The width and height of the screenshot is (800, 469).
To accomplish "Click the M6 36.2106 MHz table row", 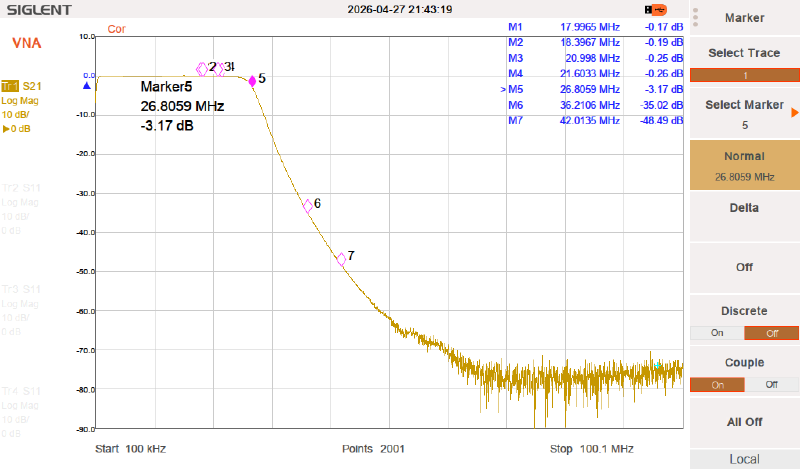I will (x=595, y=105).
